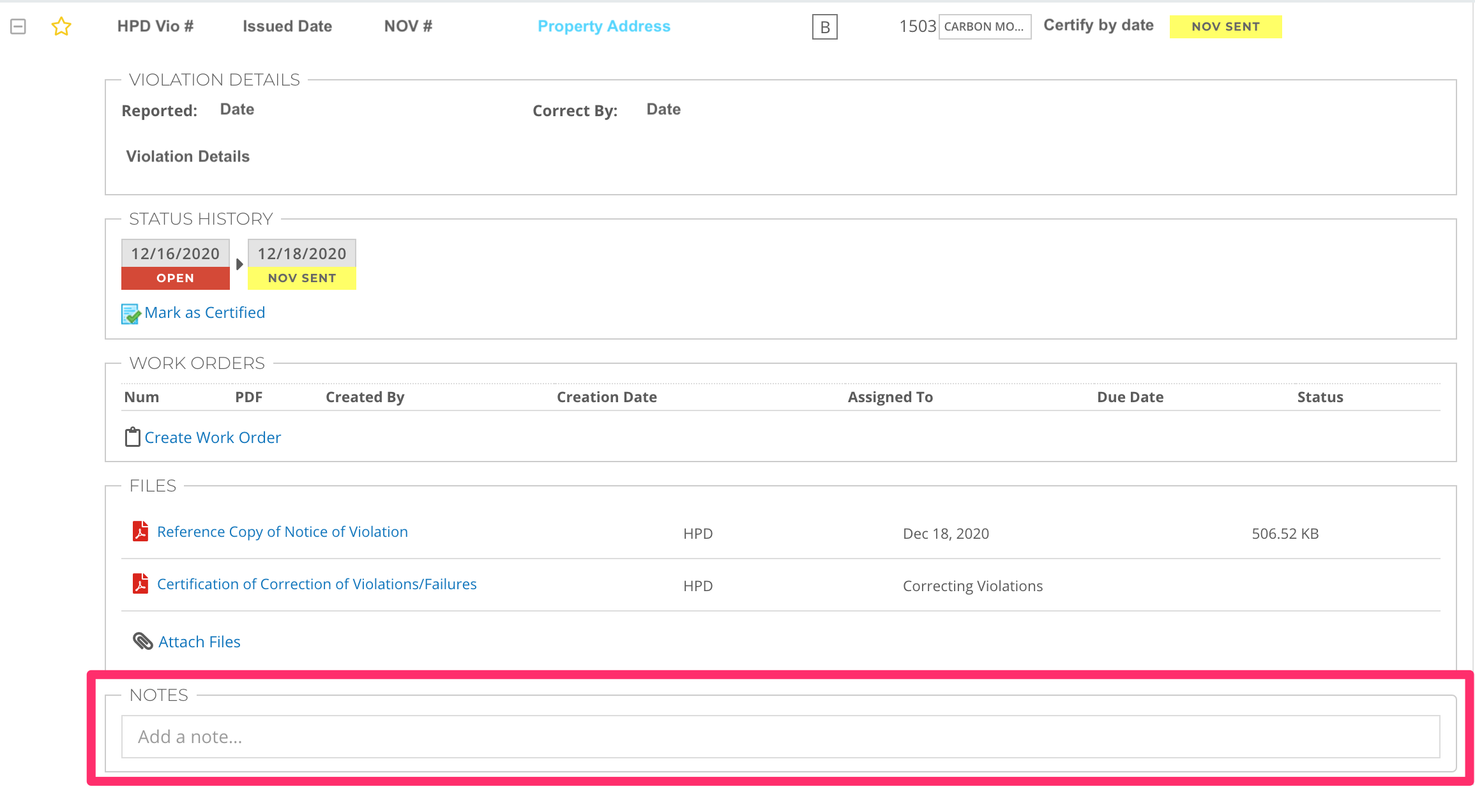Click the Due Date column header
1475x812 pixels.
click(1130, 397)
